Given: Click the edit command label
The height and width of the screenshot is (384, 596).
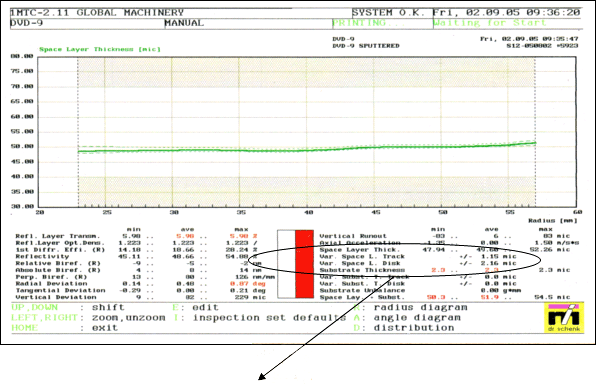Looking at the screenshot, I should 205,307.
